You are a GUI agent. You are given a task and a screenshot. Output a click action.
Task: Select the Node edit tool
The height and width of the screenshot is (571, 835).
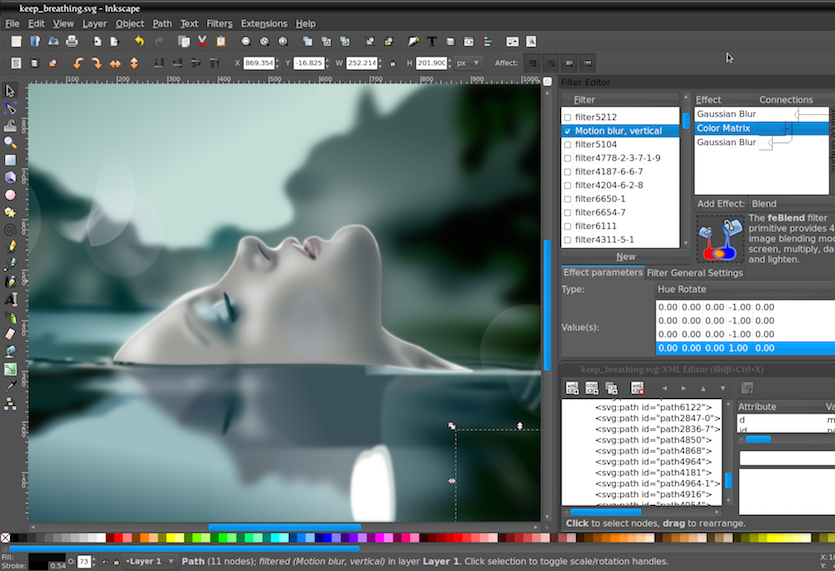point(10,109)
